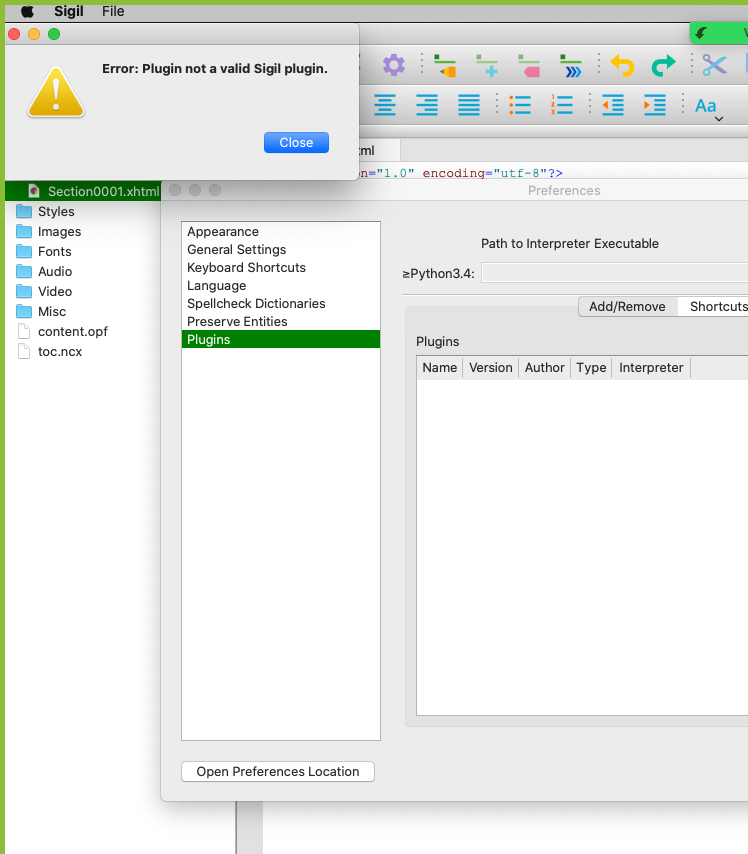Undo with the yellow arrow icon
748x854 pixels.
[x=622, y=65]
